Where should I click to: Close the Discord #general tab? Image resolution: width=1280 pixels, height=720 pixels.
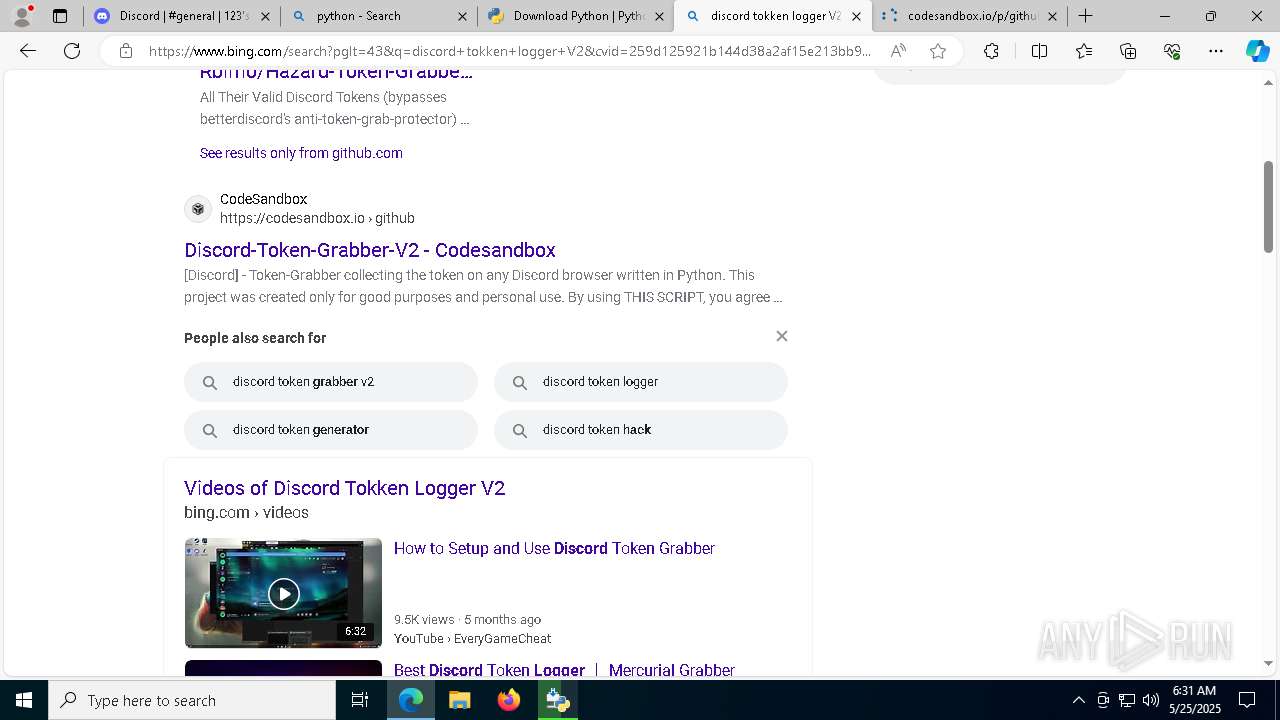(x=265, y=16)
